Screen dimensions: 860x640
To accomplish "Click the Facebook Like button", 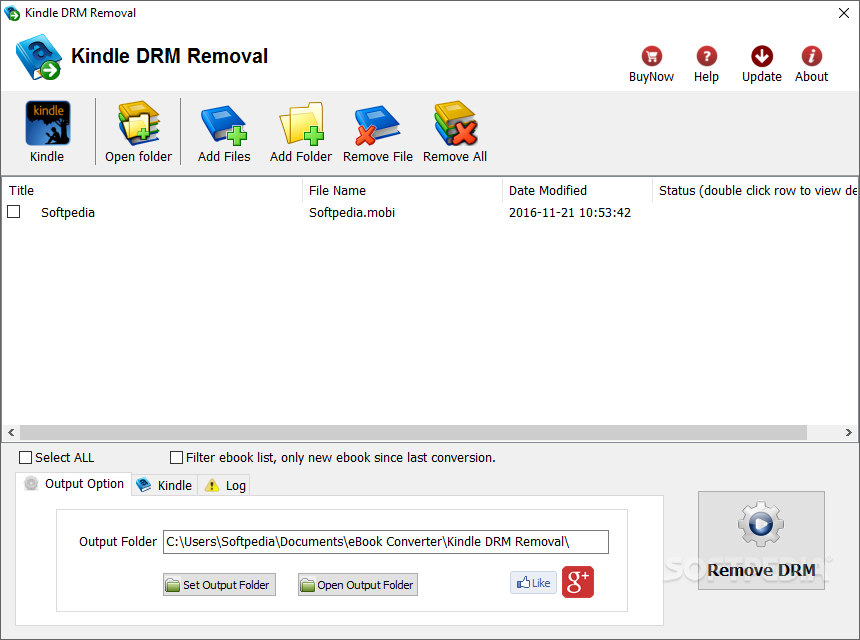I will click(533, 582).
